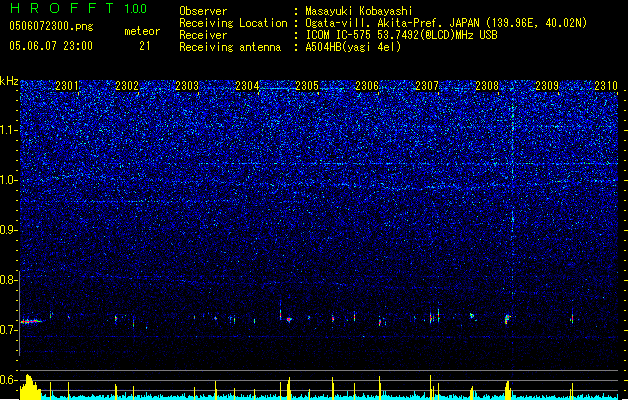
Task: Click the 2301 time marker
Action: [x=67, y=85]
